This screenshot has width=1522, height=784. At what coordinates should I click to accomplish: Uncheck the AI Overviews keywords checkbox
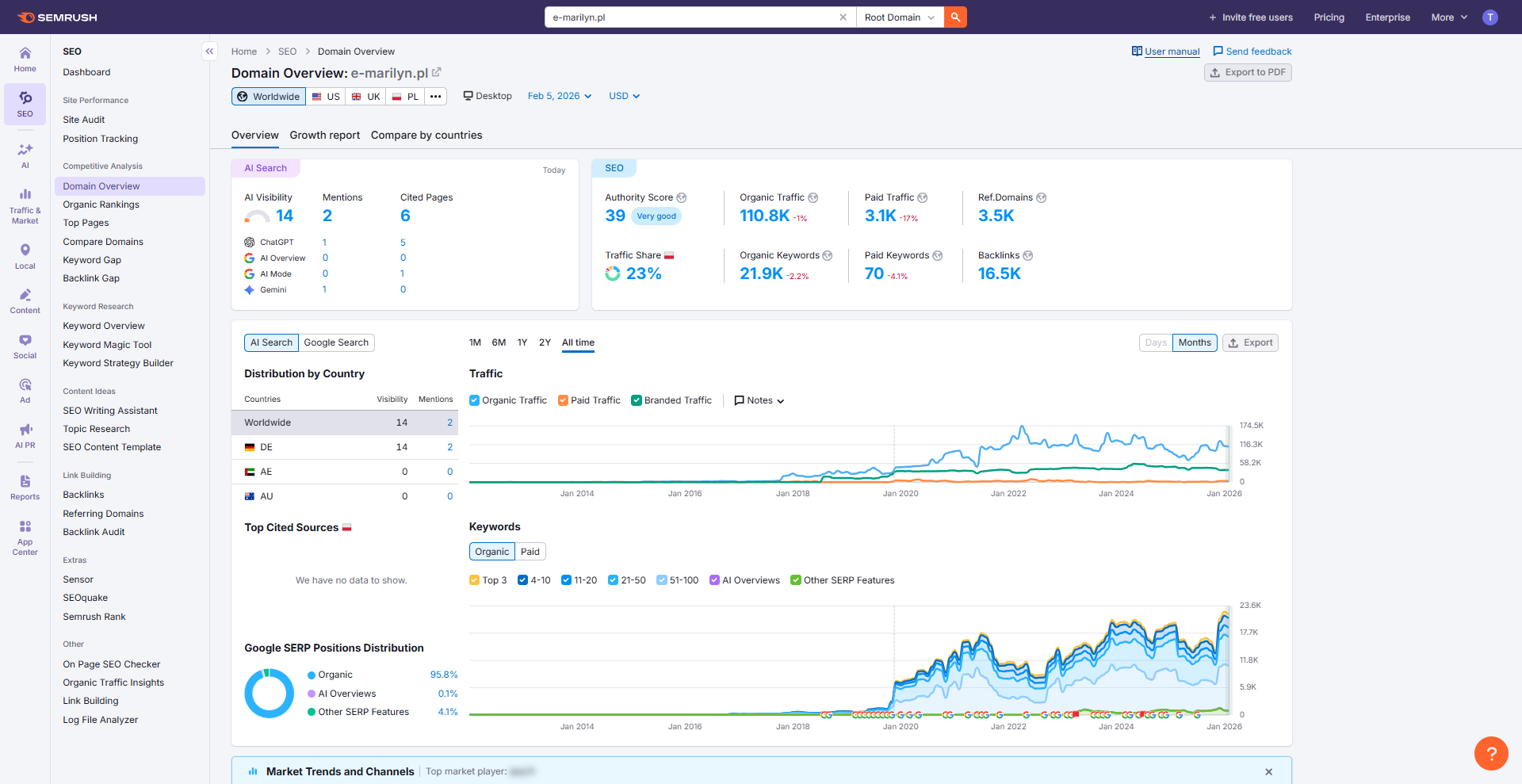(x=714, y=580)
